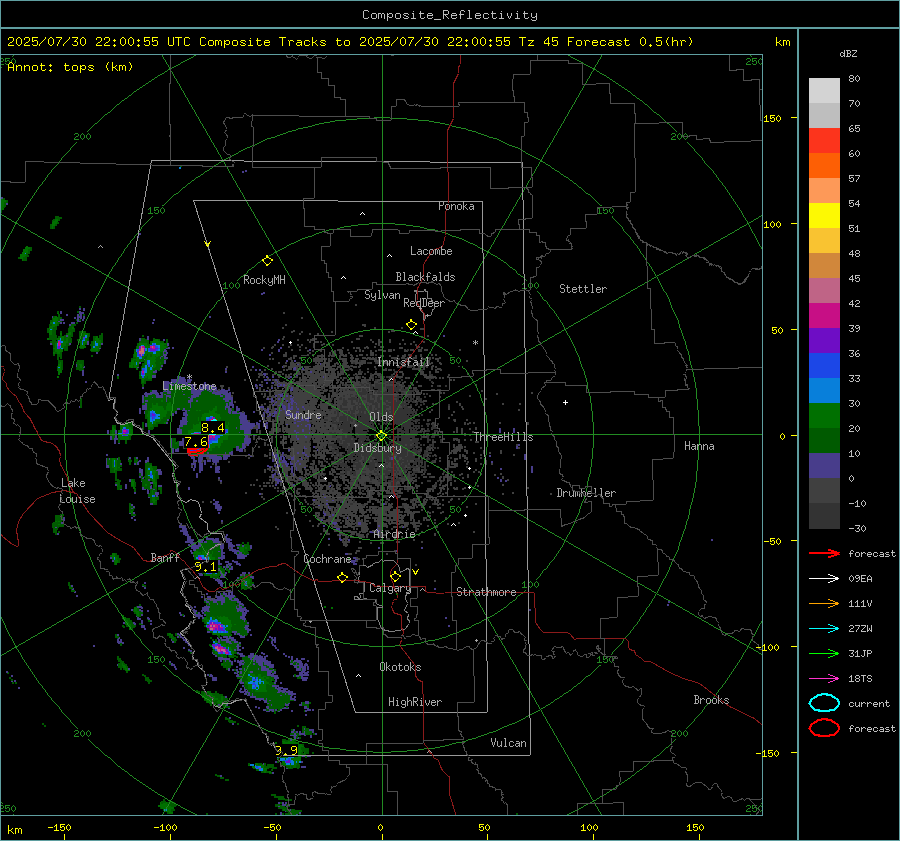Click the Blackfalds map label
The image size is (900, 841).
425,277
